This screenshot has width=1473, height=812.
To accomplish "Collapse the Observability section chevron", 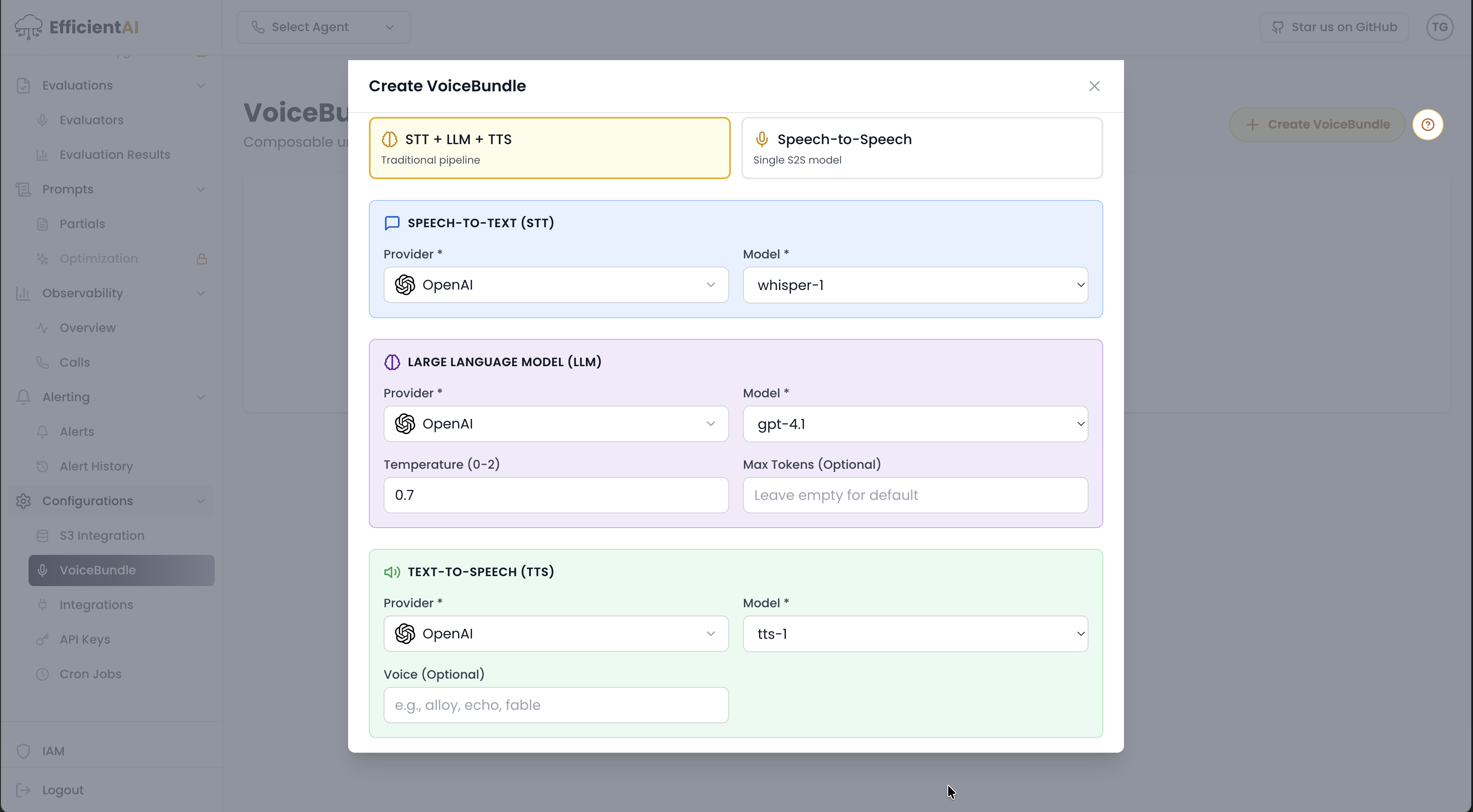I will (x=201, y=293).
